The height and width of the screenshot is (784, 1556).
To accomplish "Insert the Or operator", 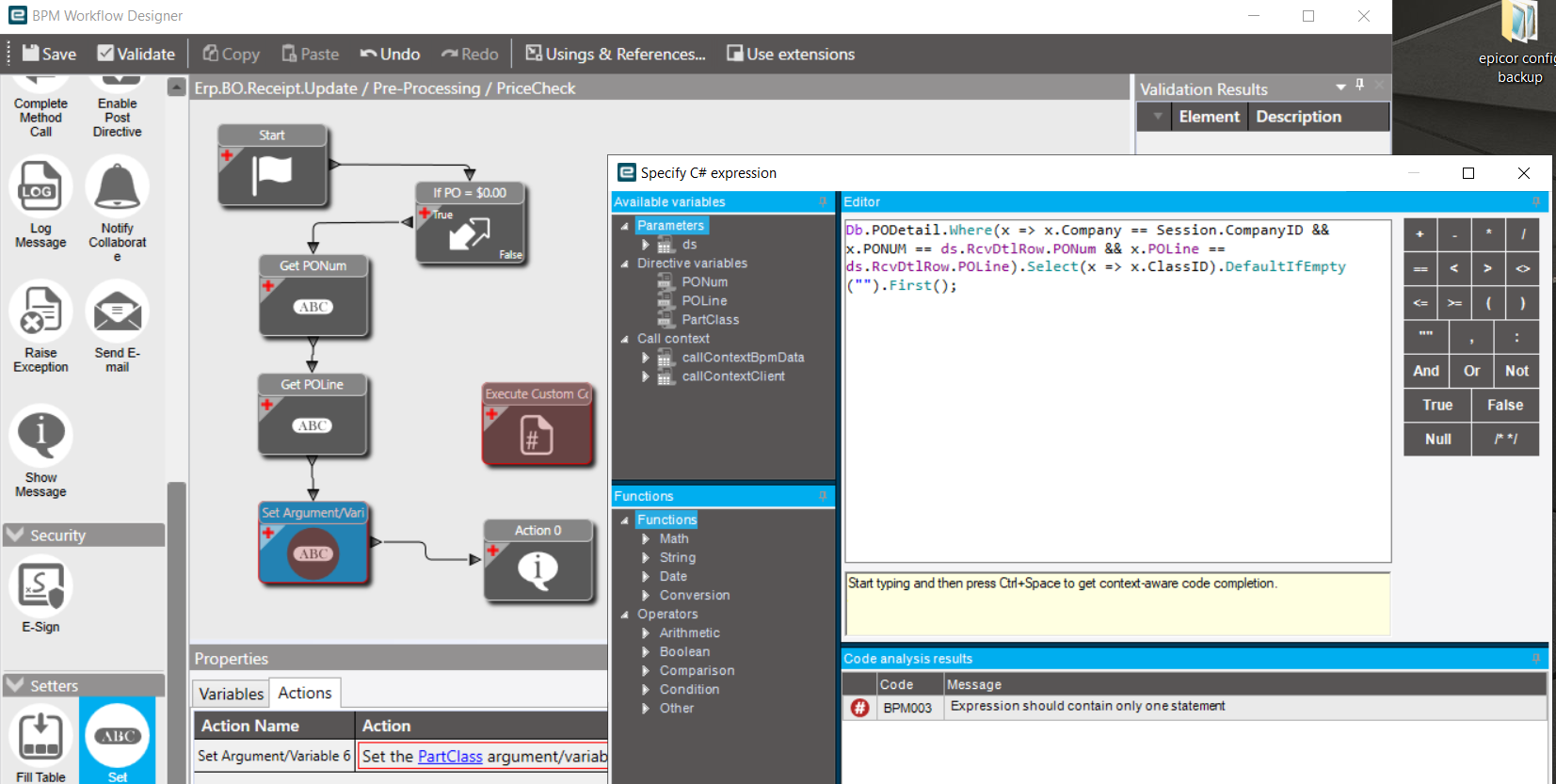I will coord(1472,371).
